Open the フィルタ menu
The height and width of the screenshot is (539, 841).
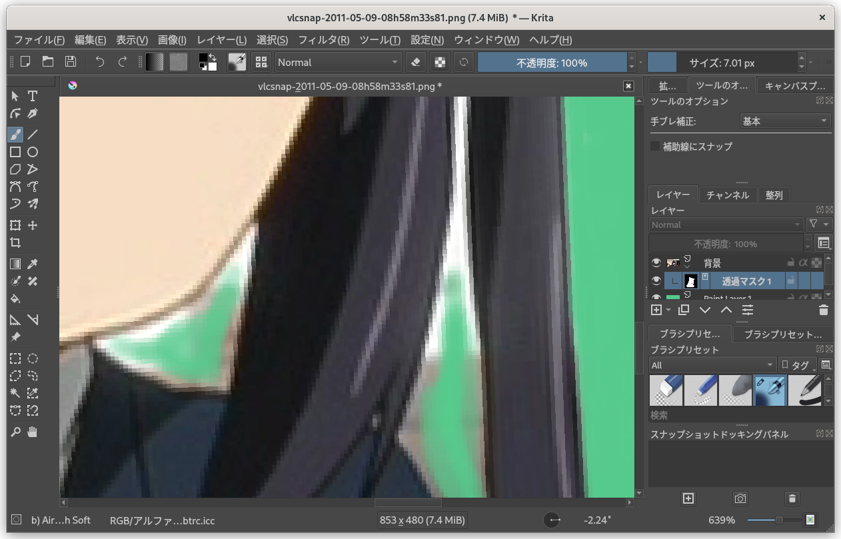(323, 40)
